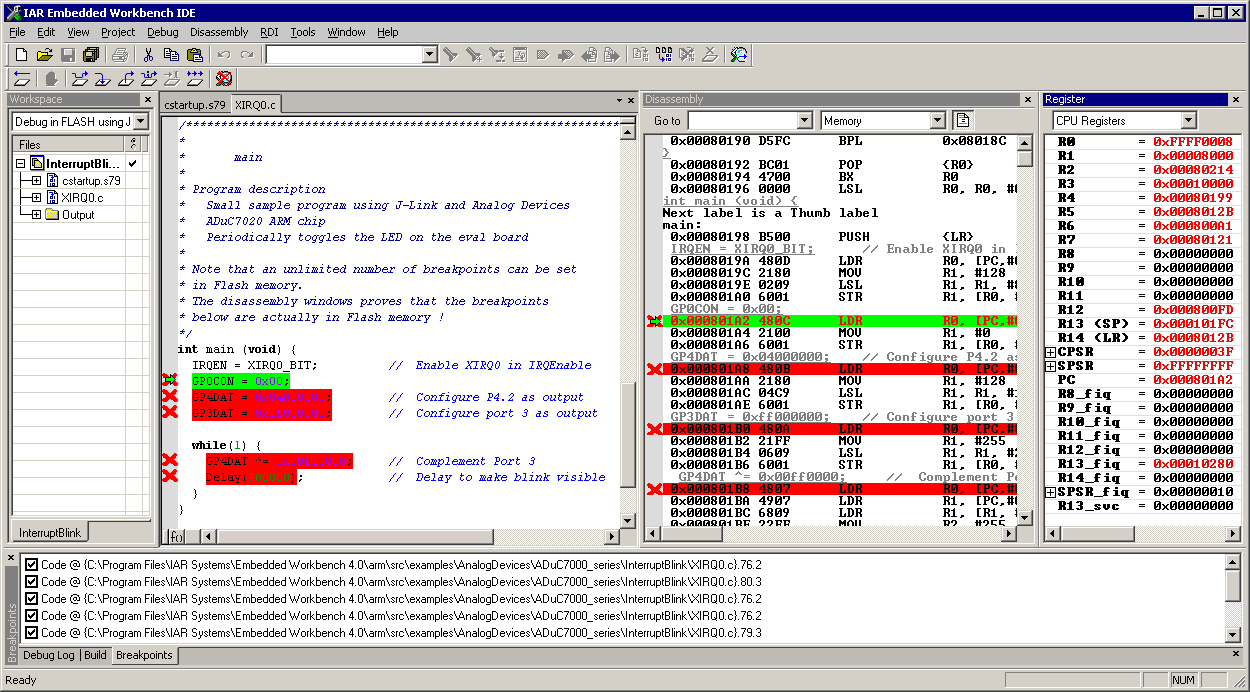Expand the CPSR register entry
The height and width of the screenshot is (692, 1250).
click(x=1050, y=352)
